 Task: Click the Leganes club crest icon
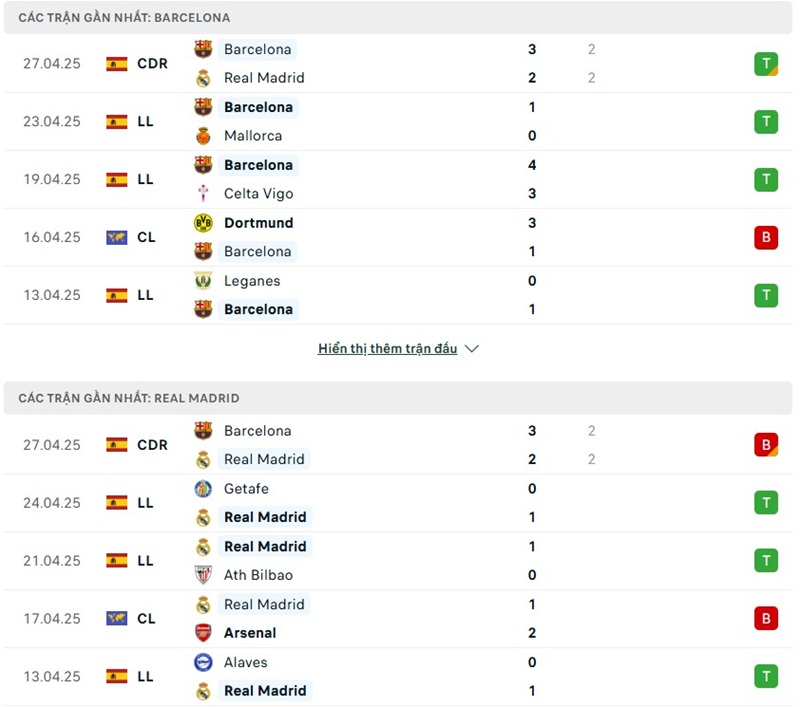203,281
